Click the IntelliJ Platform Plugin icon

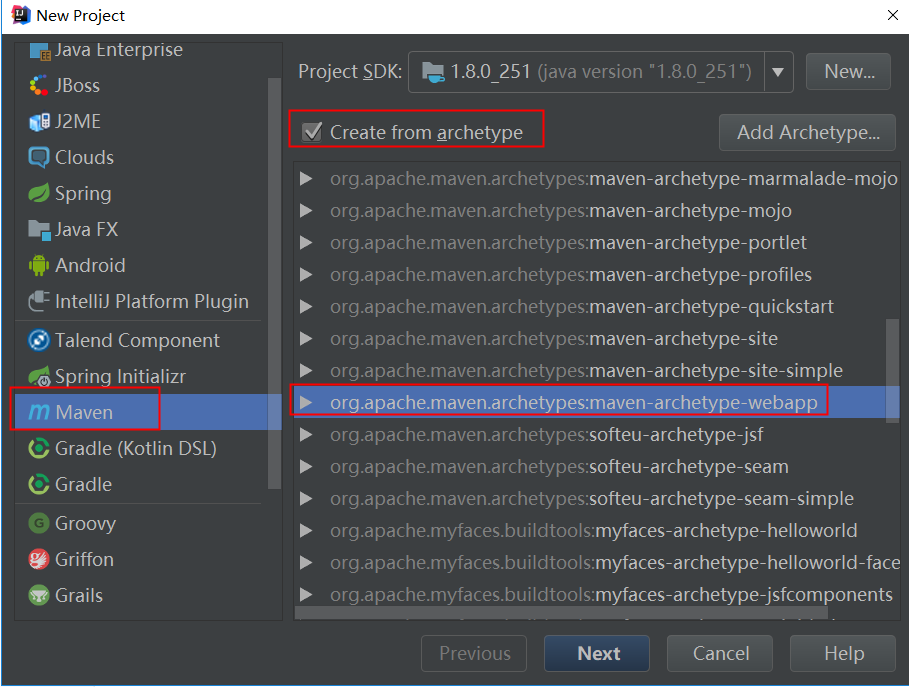pos(39,301)
